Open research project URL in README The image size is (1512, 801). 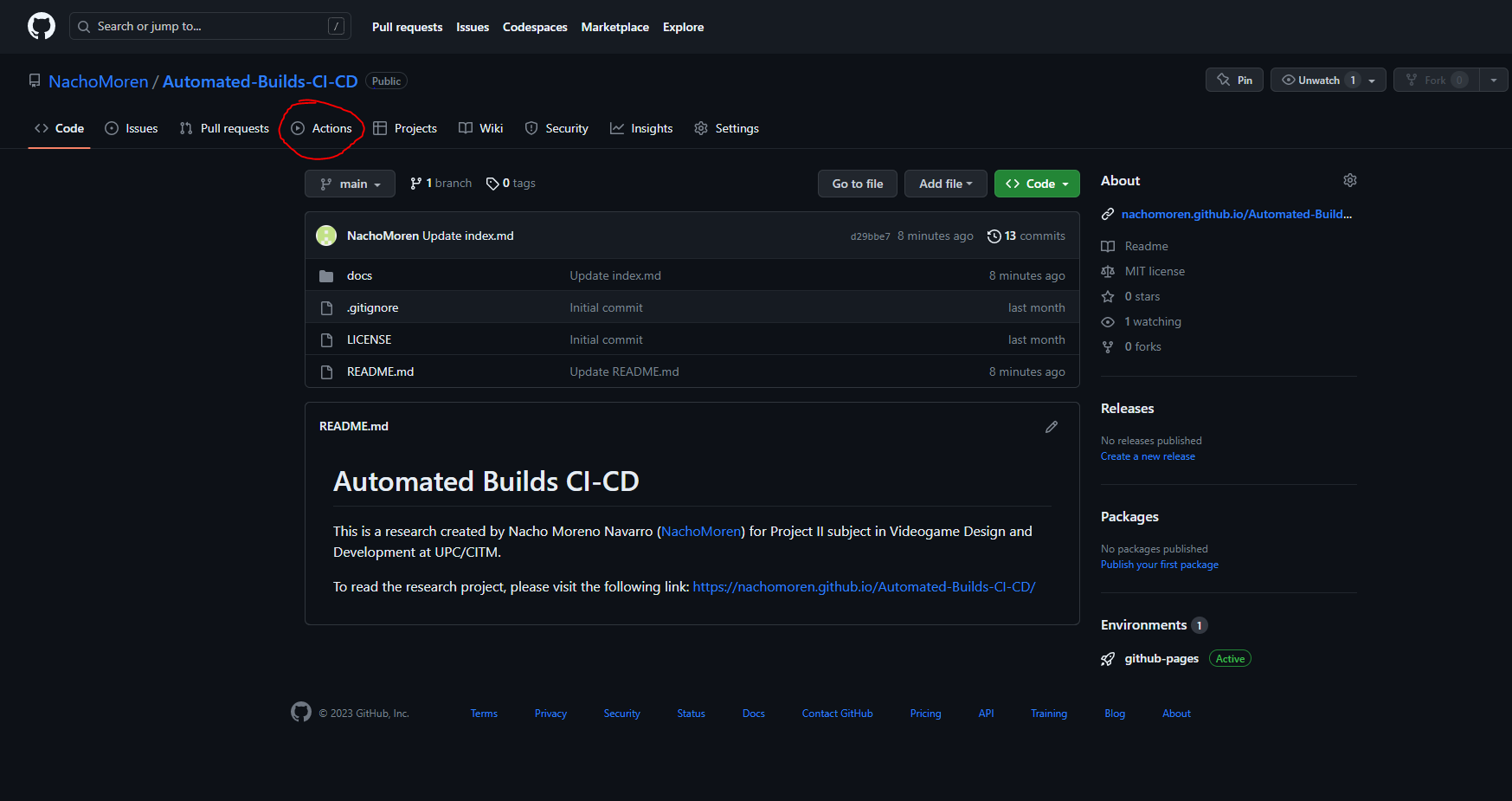(x=864, y=587)
